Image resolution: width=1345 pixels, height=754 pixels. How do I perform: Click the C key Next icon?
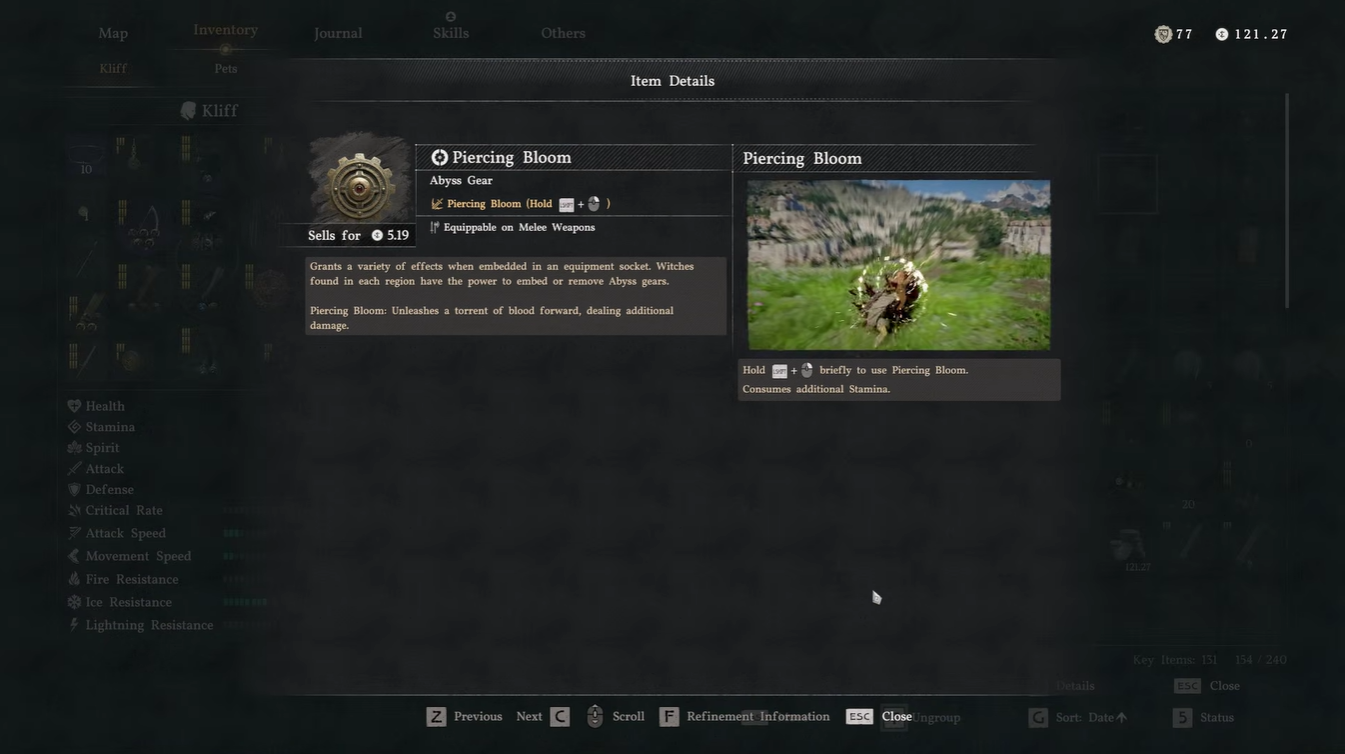coord(560,717)
